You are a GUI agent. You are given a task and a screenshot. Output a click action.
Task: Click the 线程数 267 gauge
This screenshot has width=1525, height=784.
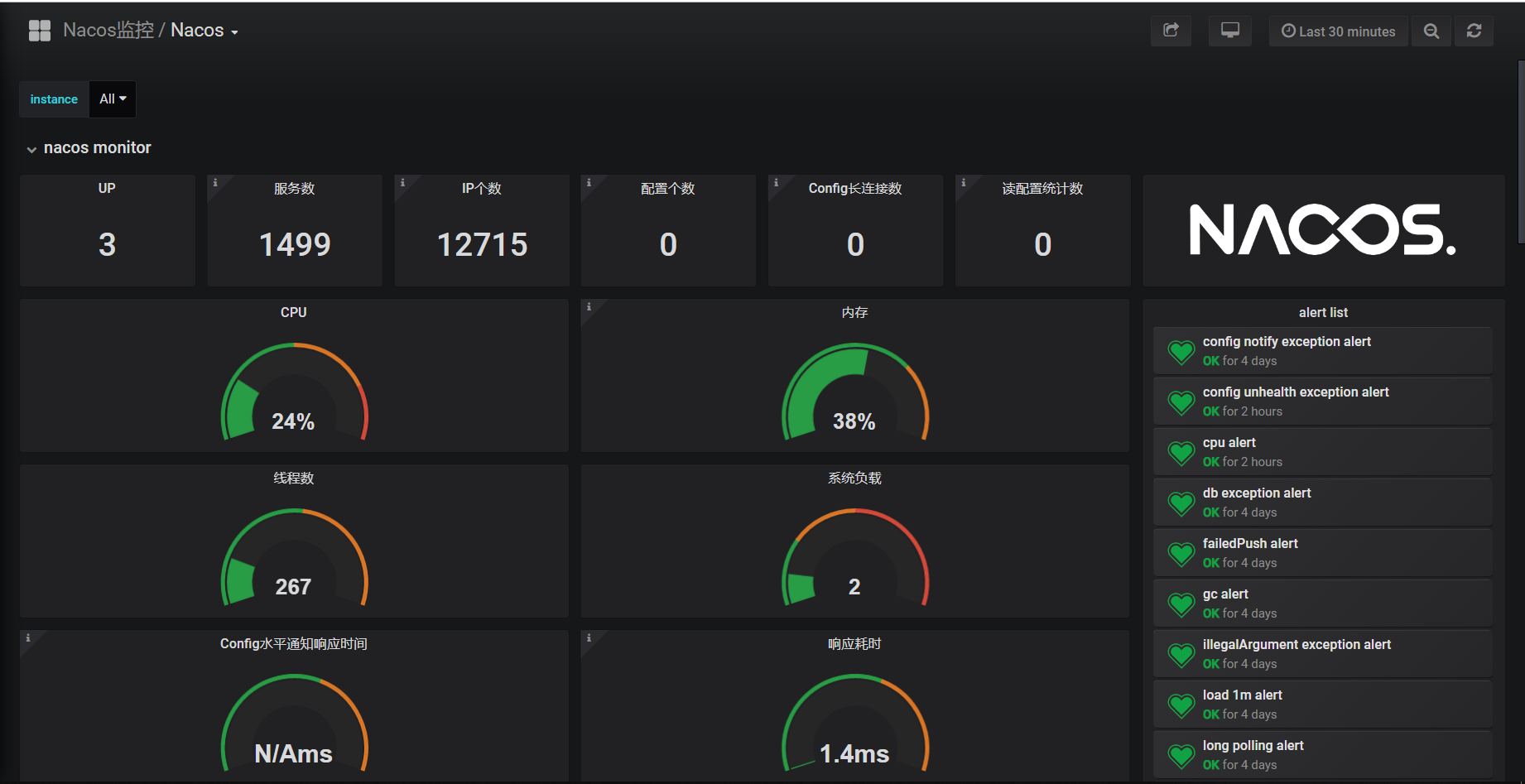(294, 557)
